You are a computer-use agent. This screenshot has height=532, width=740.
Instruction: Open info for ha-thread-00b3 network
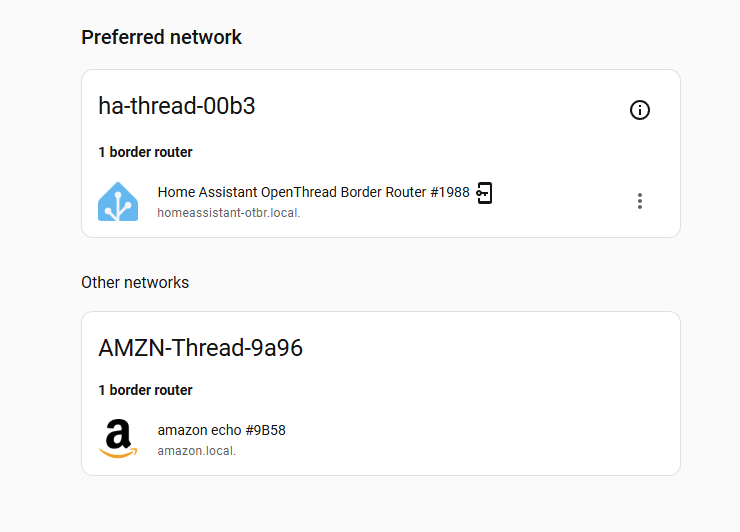639,110
